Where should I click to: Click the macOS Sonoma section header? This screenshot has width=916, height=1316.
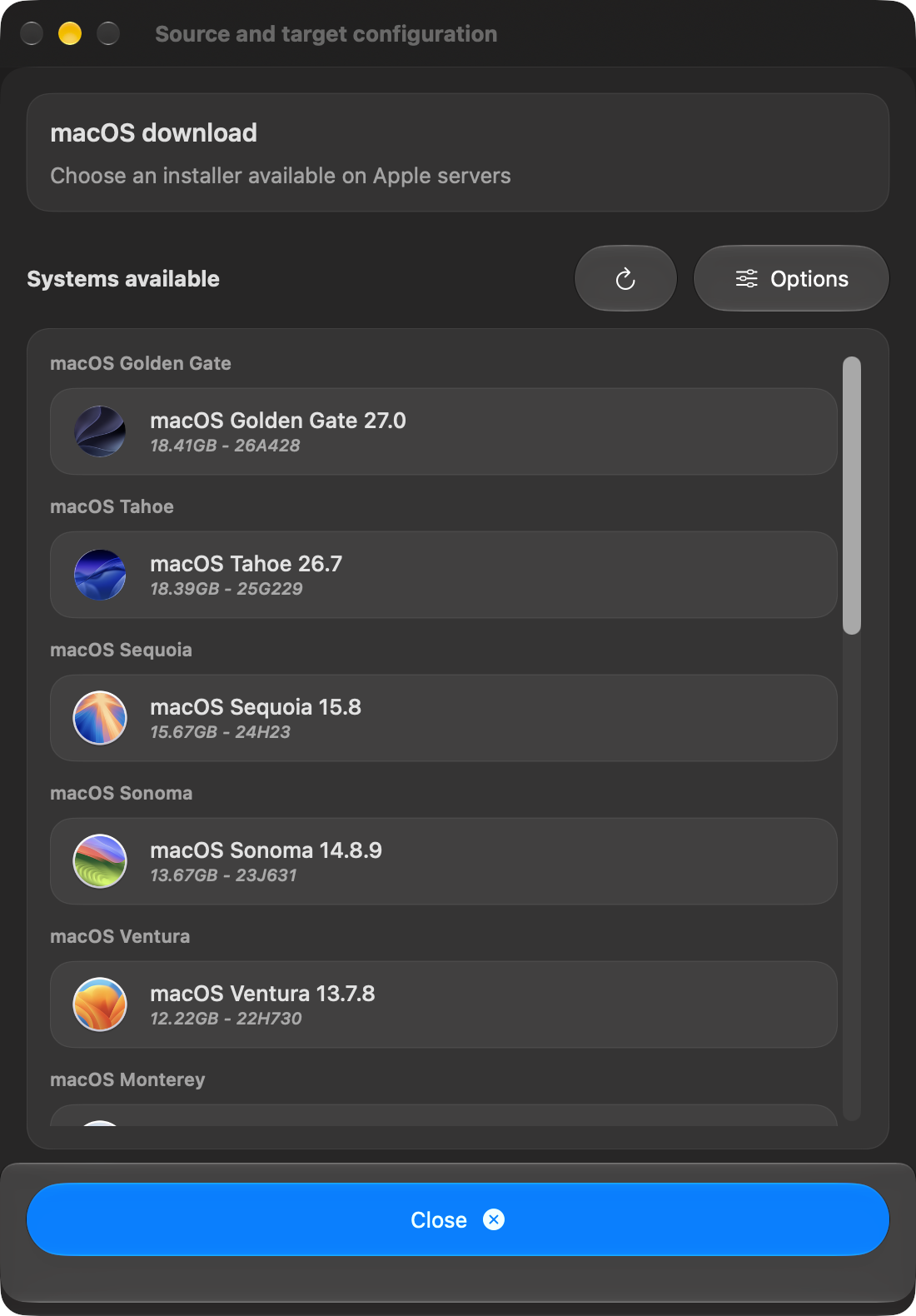pyautogui.click(x=121, y=793)
